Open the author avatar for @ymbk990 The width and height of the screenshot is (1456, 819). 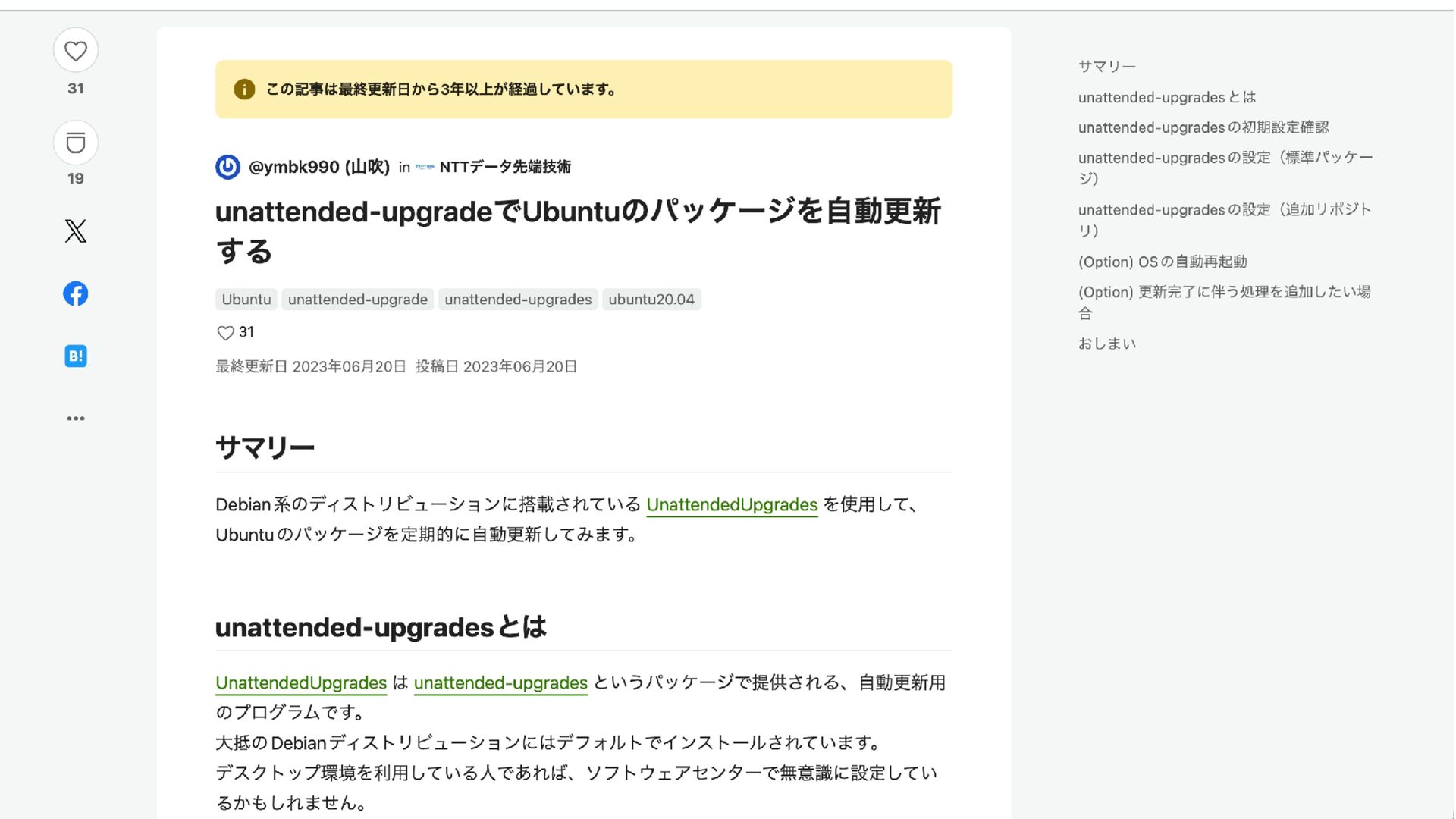coord(227,167)
